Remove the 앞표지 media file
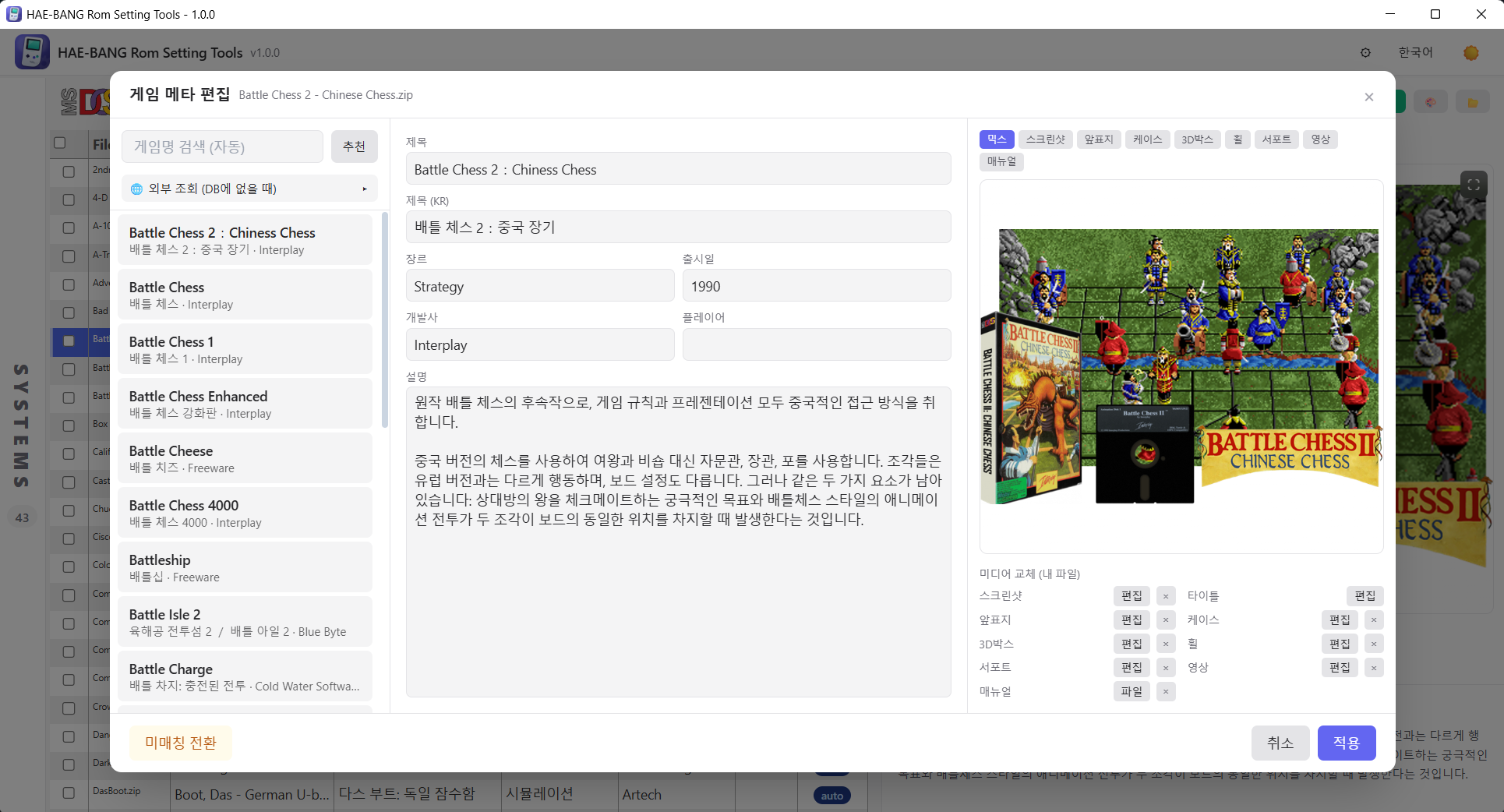The height and width of the screenshot is (812, 1504). coord(1166,620)
